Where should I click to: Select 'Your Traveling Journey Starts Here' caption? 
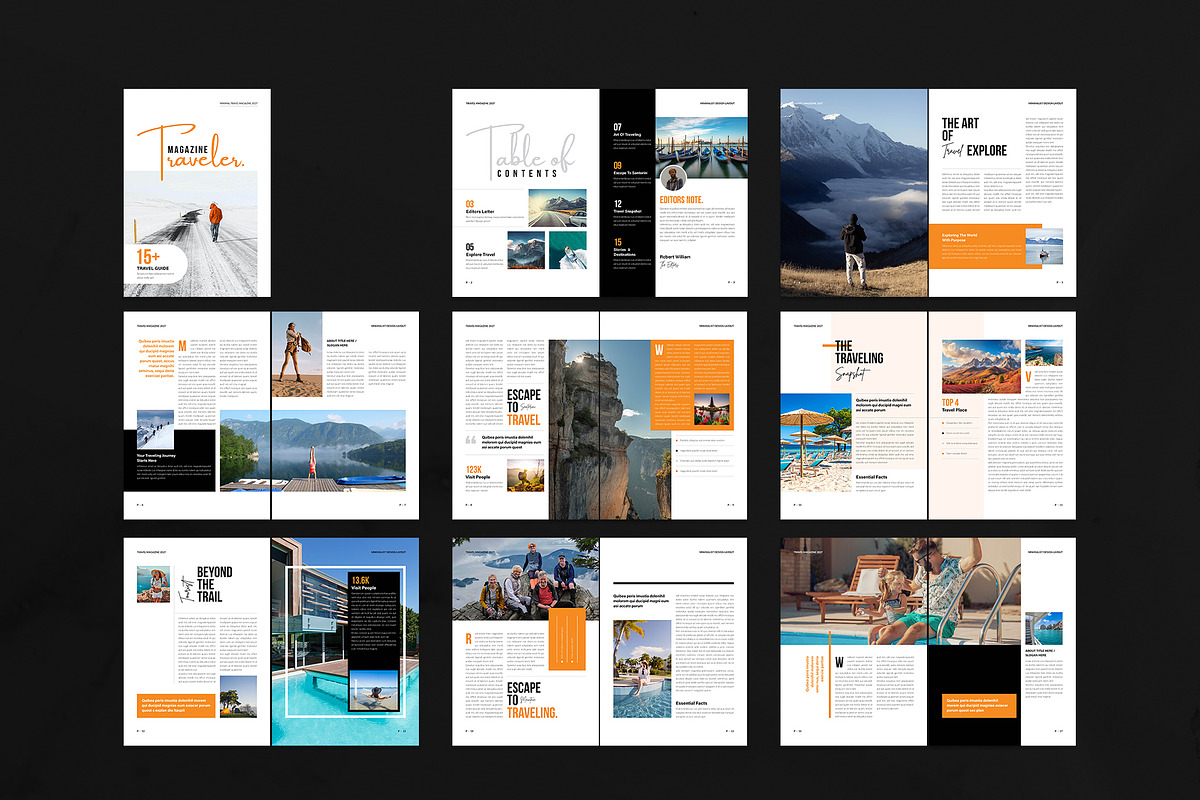pos(156,458)
